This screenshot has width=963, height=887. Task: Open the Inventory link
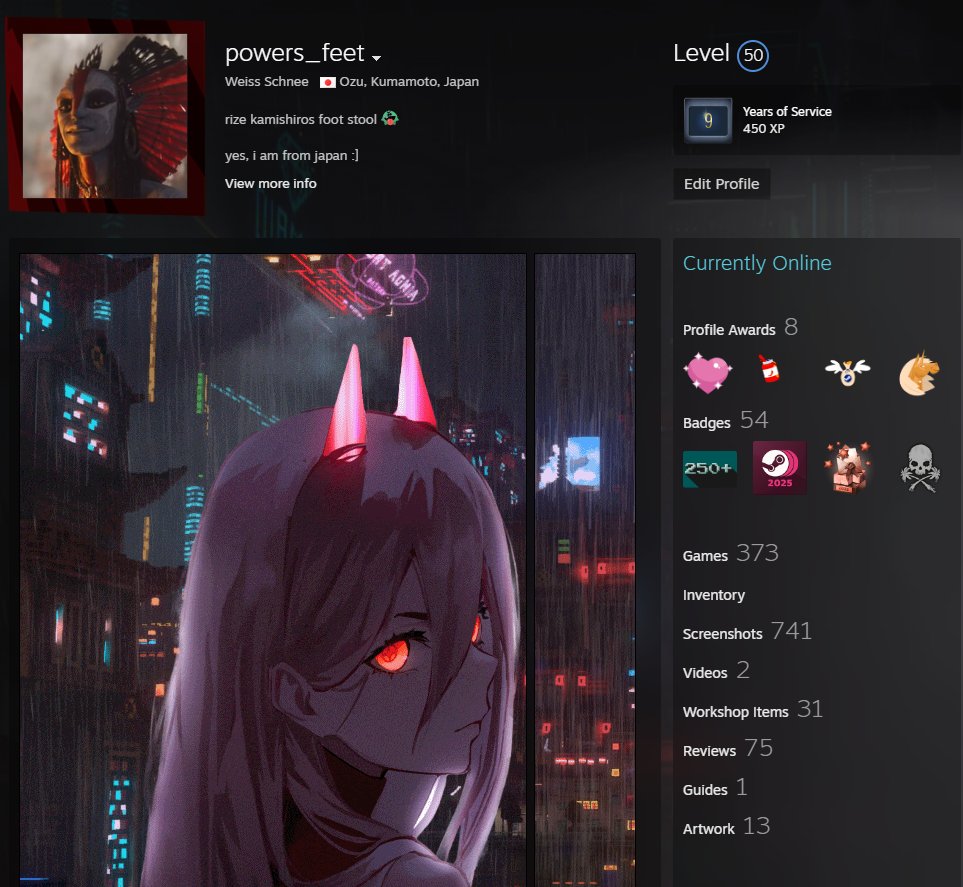[714, 595]
